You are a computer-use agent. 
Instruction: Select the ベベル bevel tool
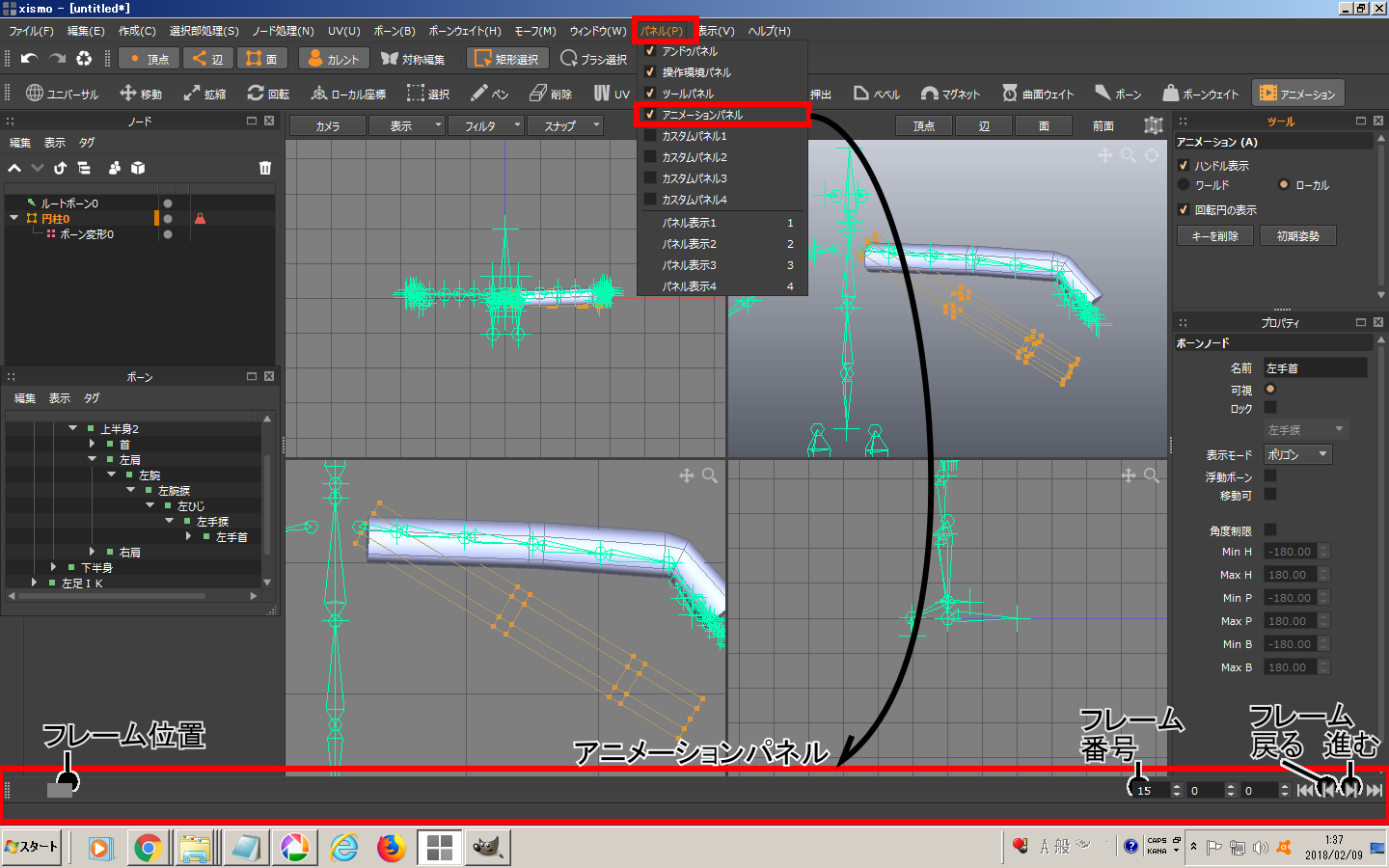(877, 94)
